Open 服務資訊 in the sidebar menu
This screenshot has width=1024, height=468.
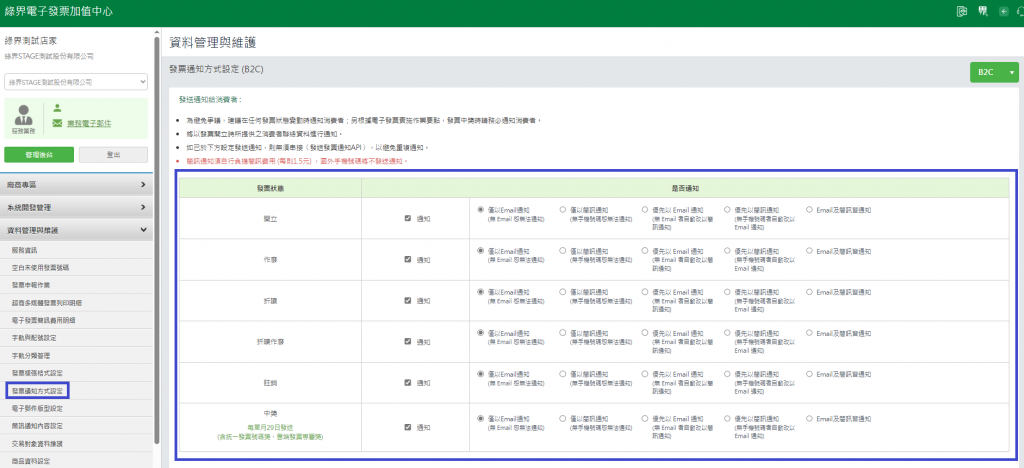[x=76, y=250]
